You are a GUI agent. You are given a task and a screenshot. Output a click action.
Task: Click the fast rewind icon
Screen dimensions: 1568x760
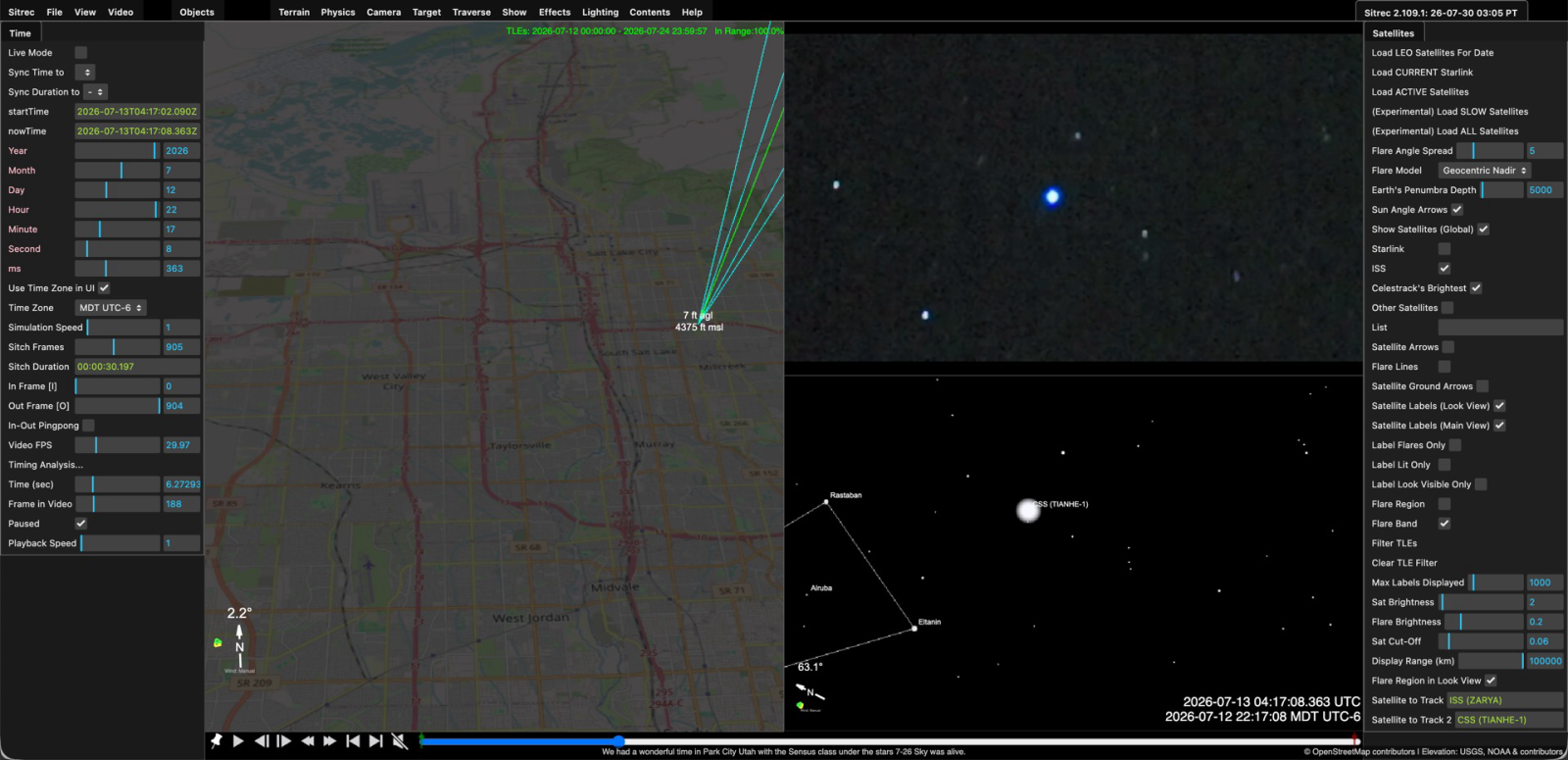coord(308,741)
